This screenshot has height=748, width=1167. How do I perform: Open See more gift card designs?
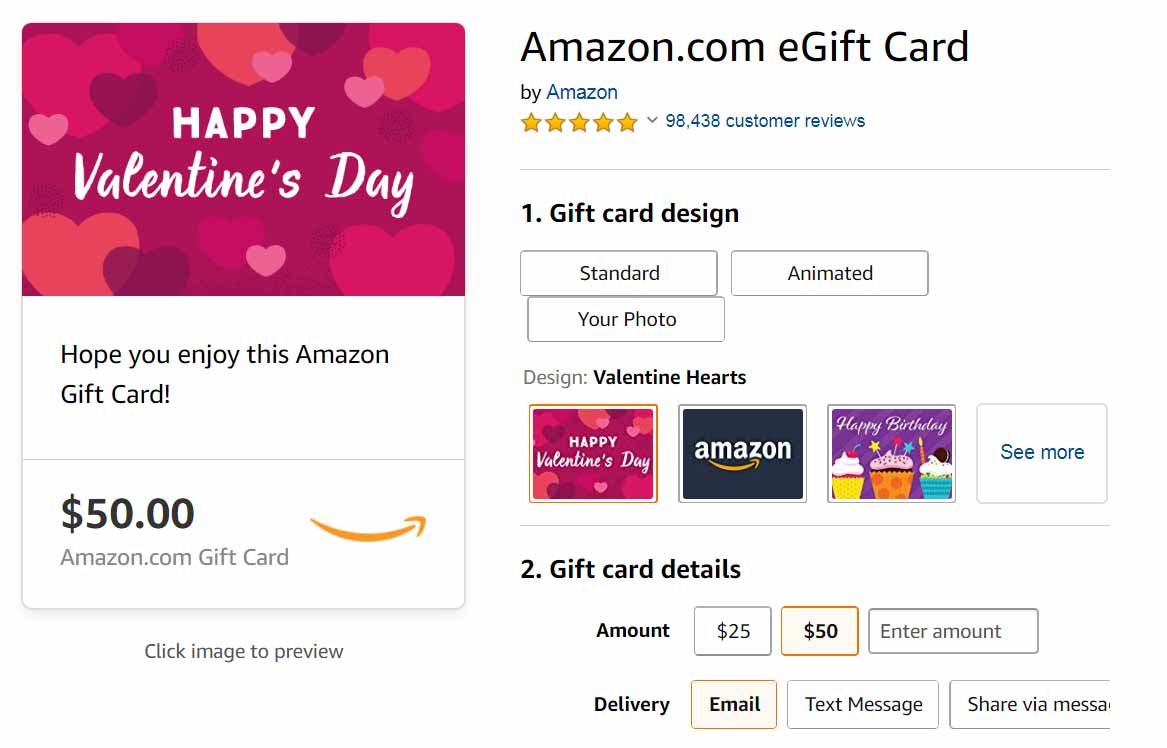[1041, 452]
